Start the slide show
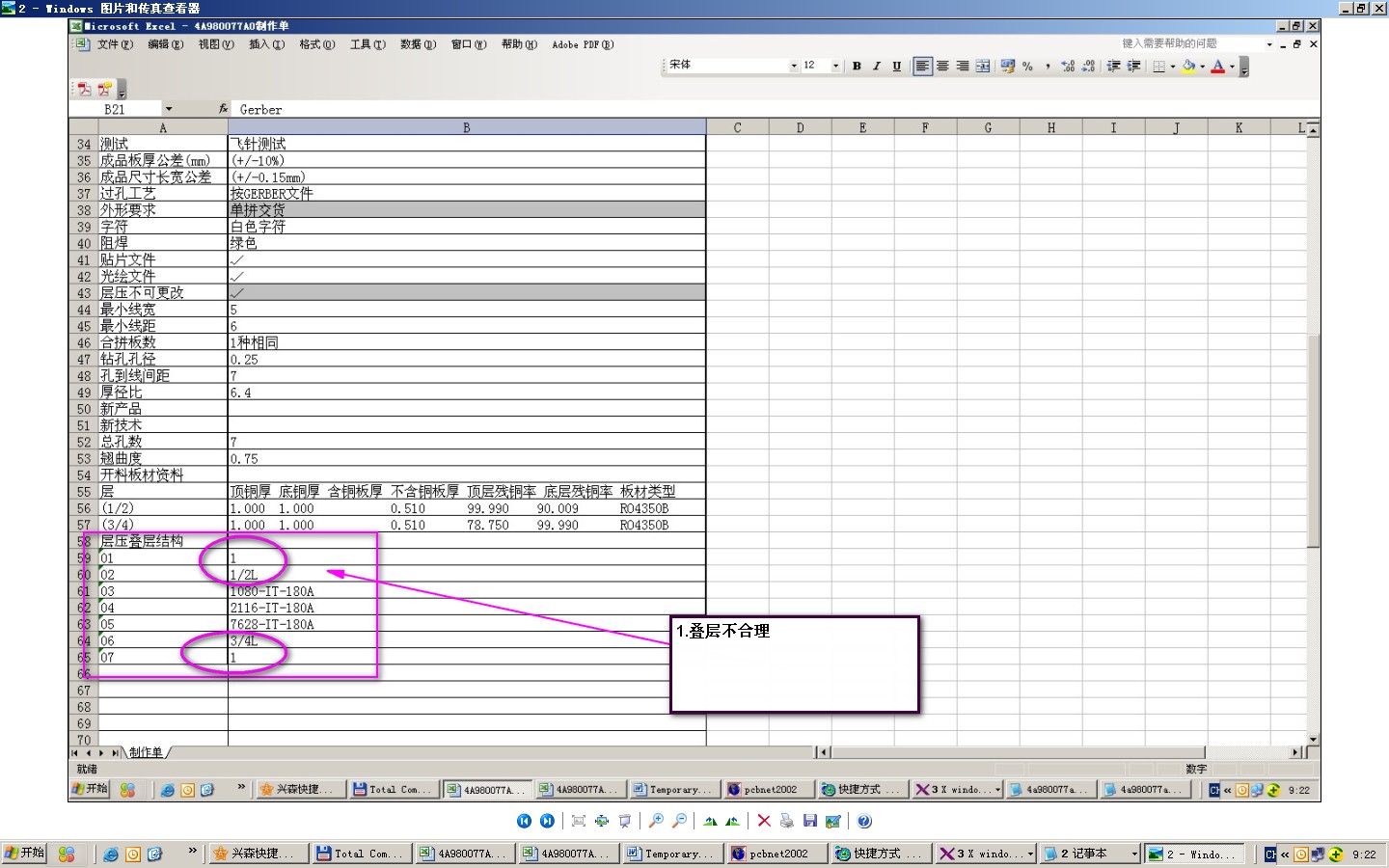 coord(625,821)
